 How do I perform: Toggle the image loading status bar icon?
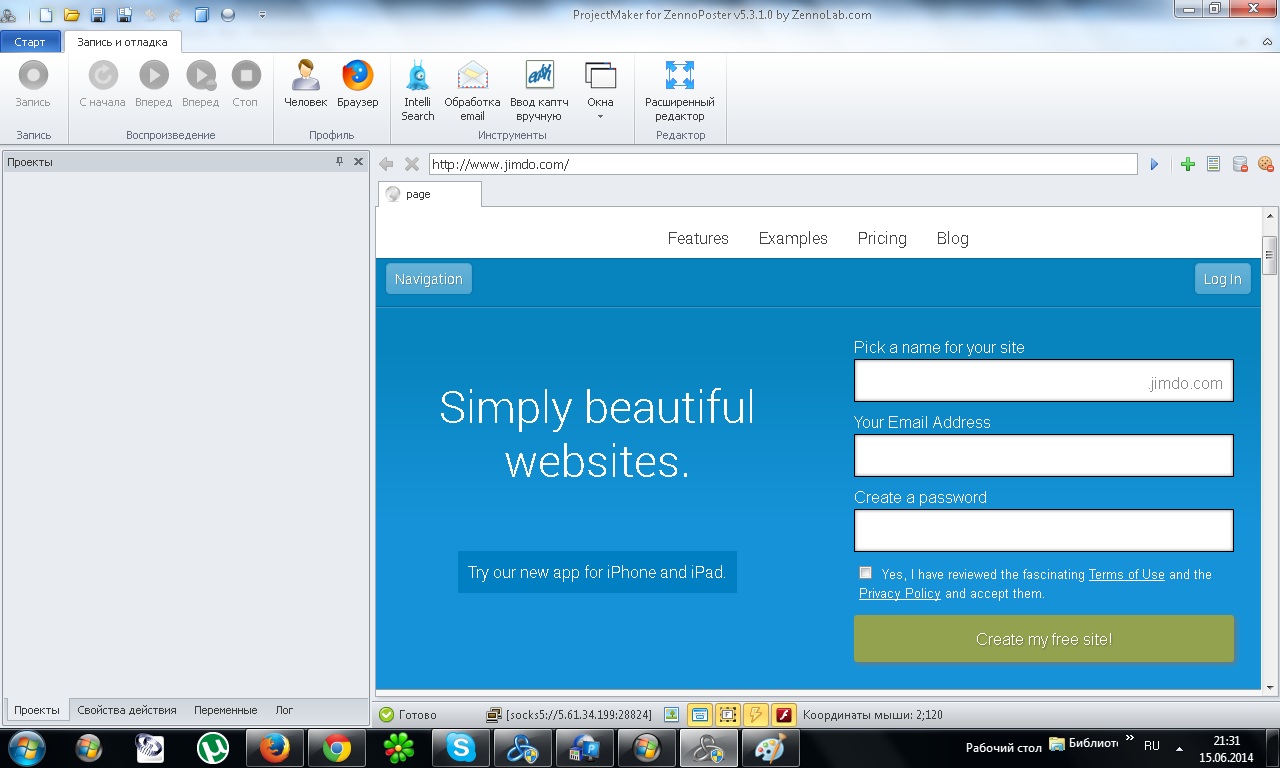pyautogui.click(x=671, y=715)
